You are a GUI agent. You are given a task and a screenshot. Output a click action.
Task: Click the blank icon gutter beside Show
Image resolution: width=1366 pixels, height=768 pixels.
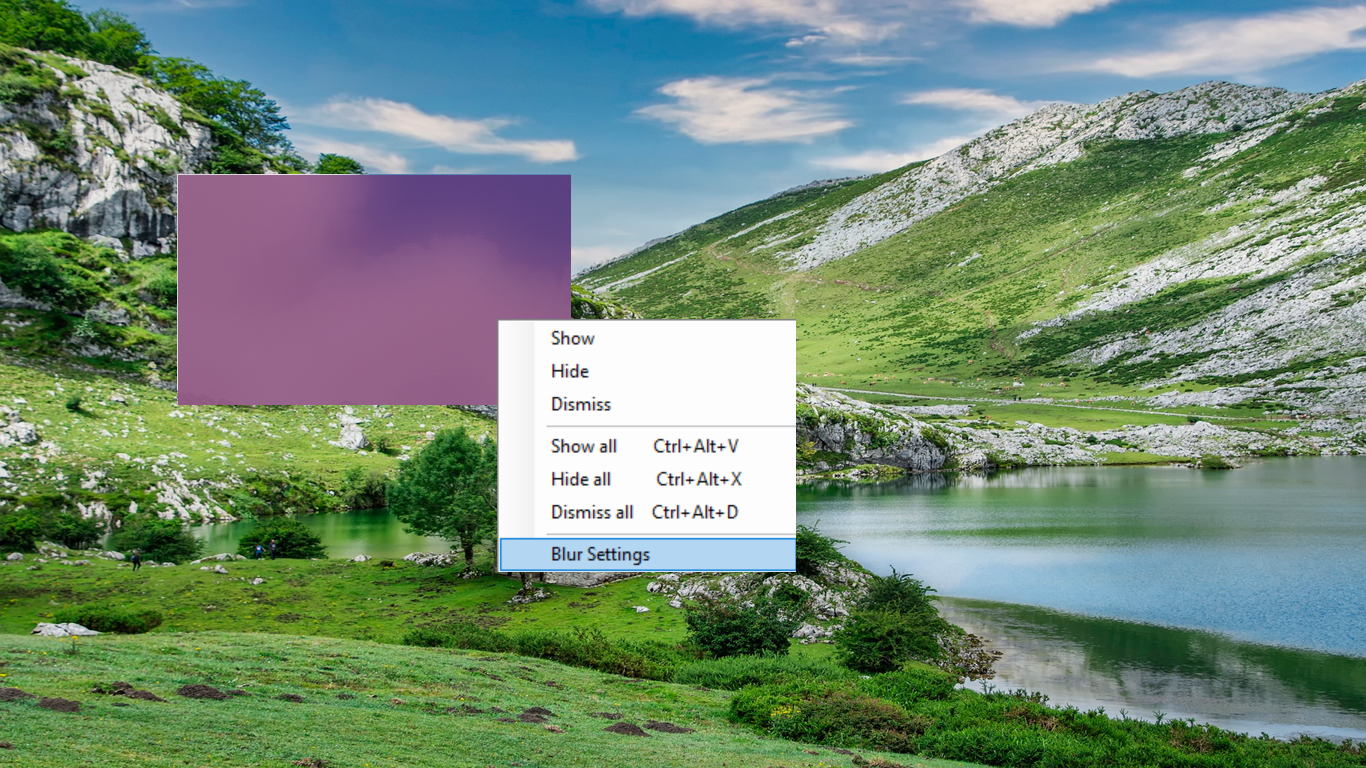click(x=518, y=338)
